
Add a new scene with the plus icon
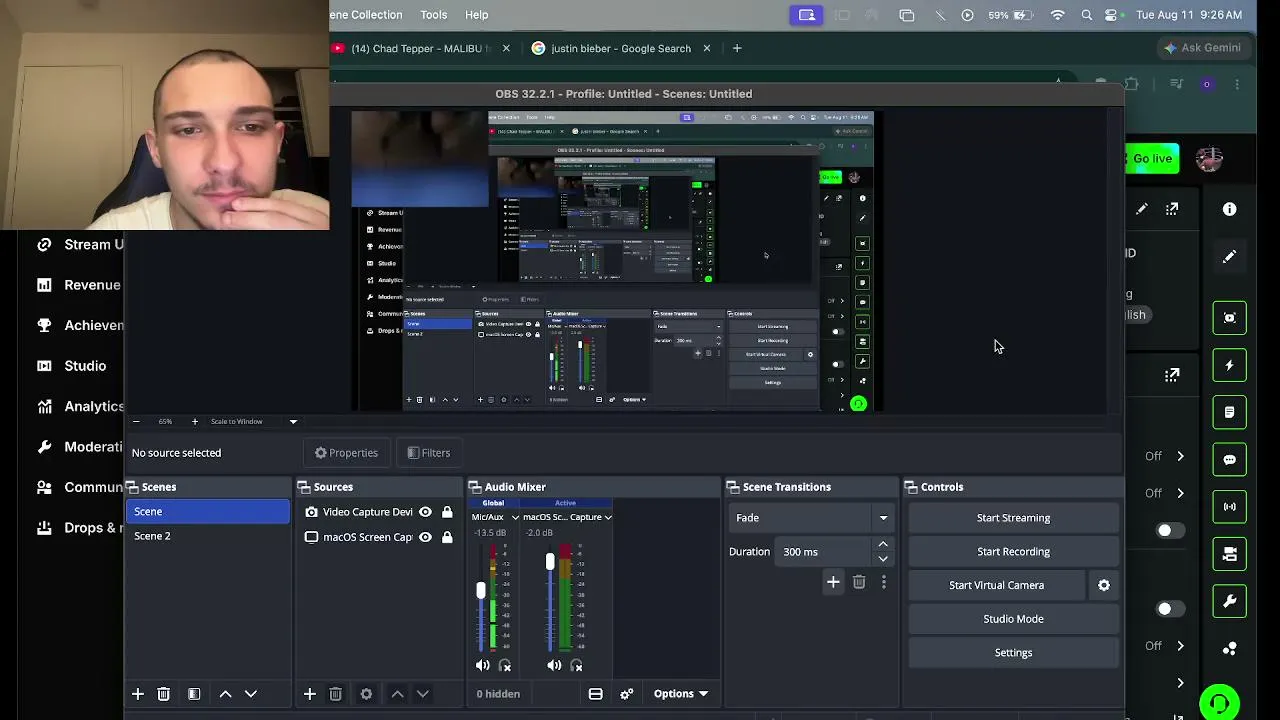click(138, 694)
